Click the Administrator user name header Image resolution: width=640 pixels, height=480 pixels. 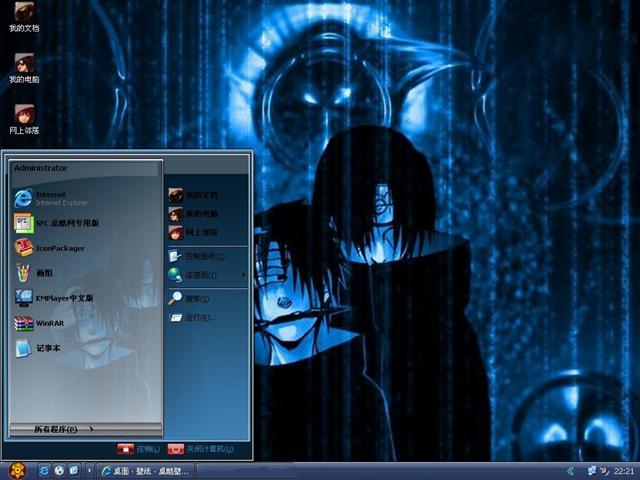41,168
